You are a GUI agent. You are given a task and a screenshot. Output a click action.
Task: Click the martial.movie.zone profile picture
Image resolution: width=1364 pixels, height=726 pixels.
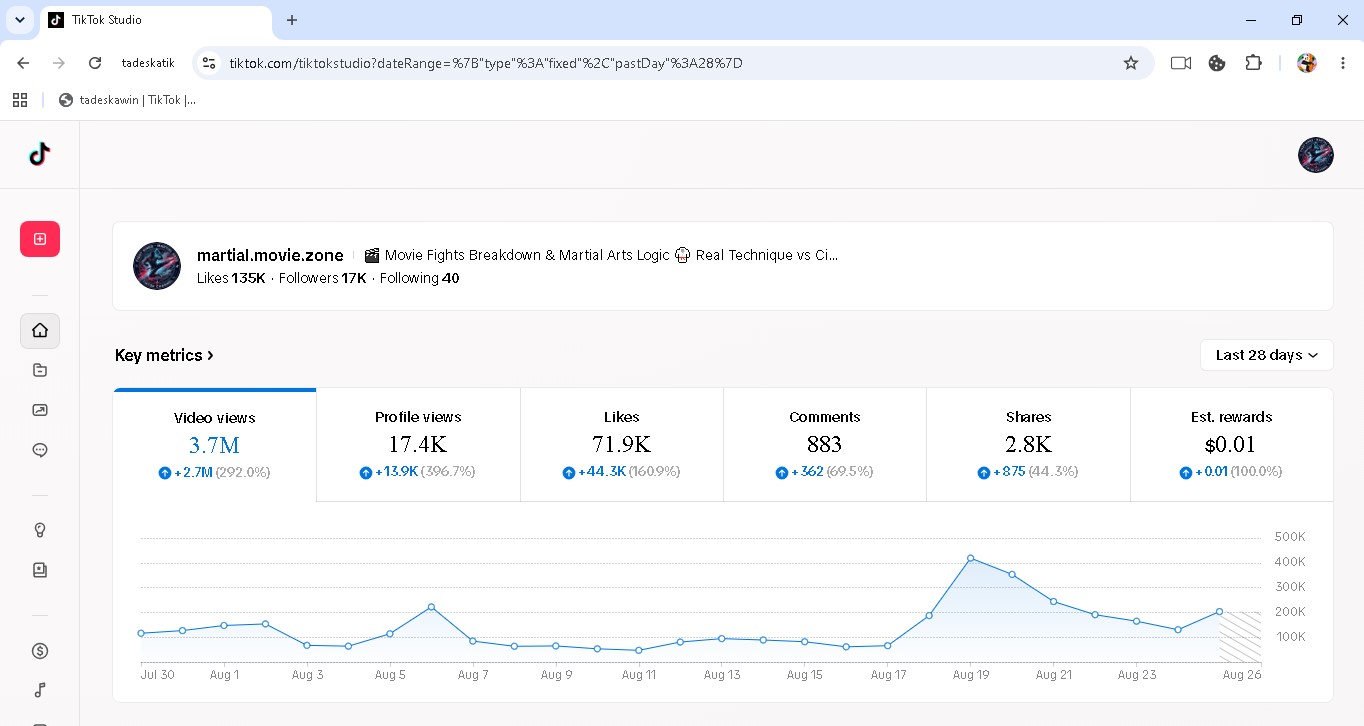point(157,266)
